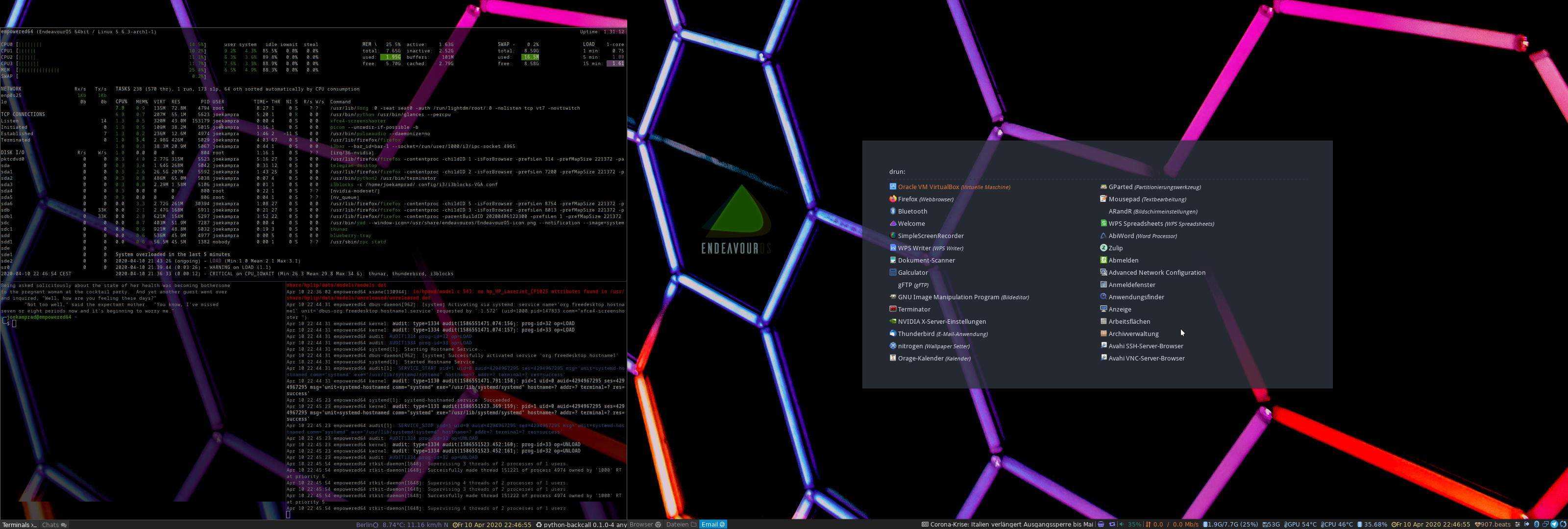Open Dokument-Scanner entry
The height and width of the screenshot is (529, 1568).
pyautogui.click(x=922, y=260)
